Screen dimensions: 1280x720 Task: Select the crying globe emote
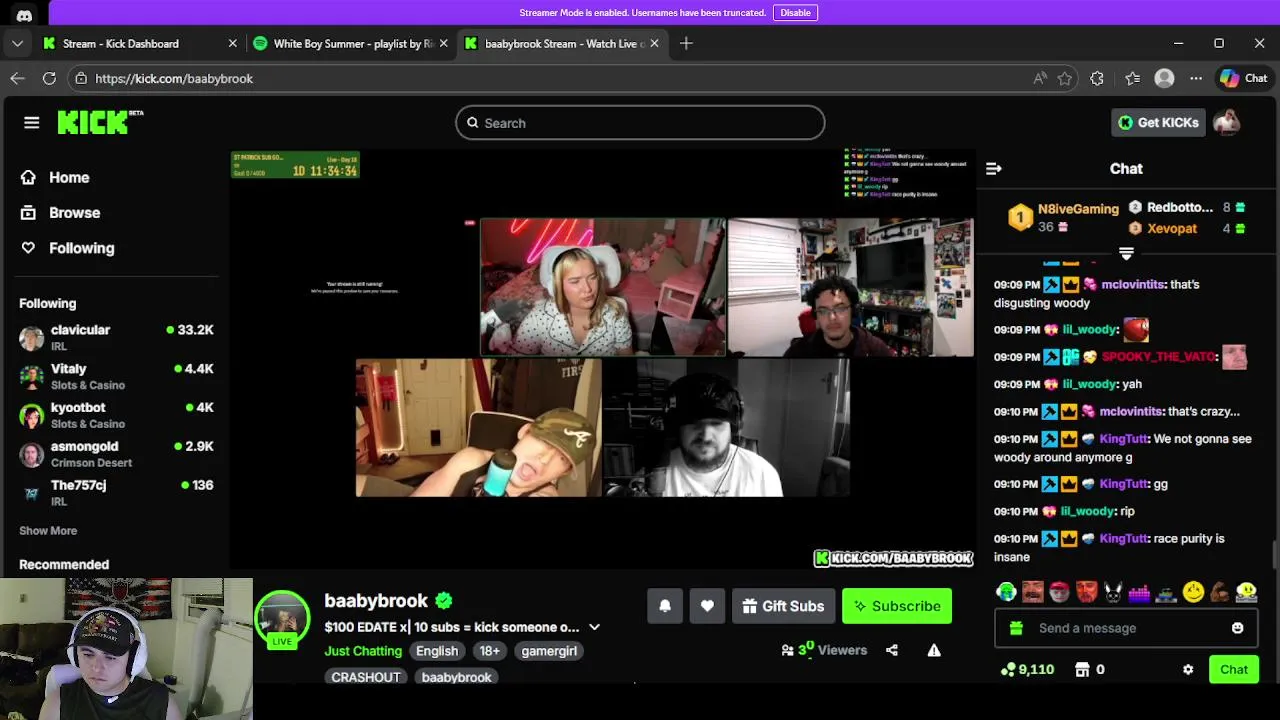pos(1006,592)
